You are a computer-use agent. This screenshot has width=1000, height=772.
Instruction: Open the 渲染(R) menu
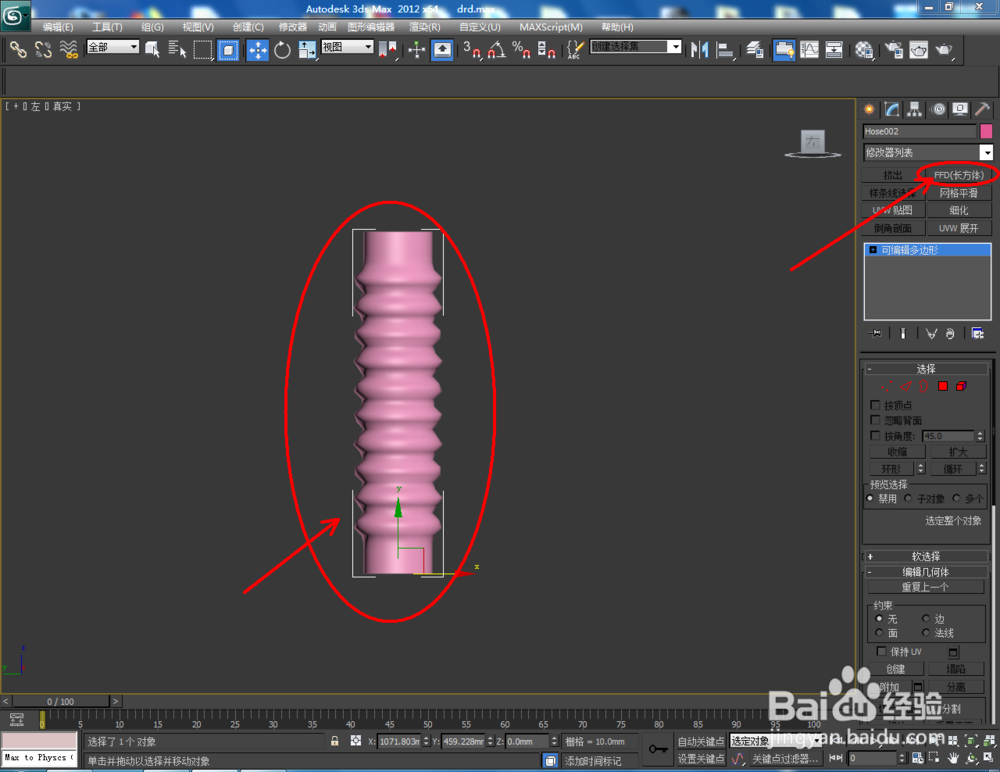pyautogui.click(x=424, y=27)
